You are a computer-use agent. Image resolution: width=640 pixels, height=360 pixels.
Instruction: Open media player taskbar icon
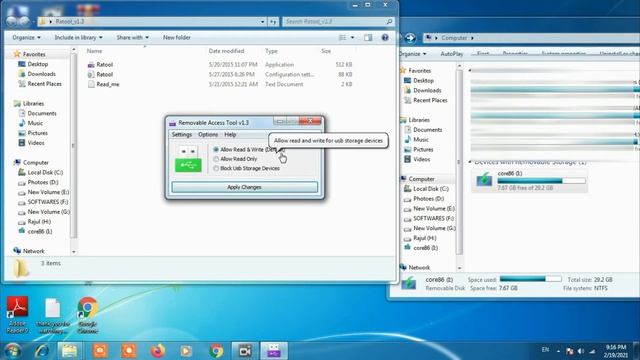(x=186, y=351)
